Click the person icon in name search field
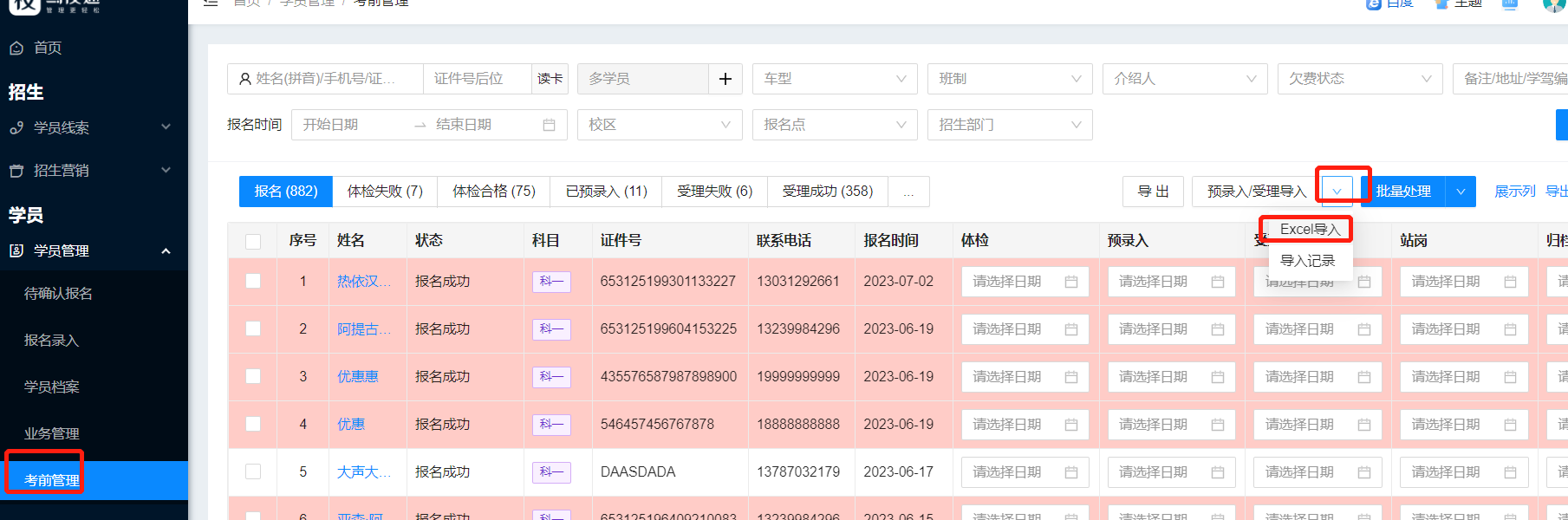This screenshot has height=520, width=1568. [x=245, y=79]
